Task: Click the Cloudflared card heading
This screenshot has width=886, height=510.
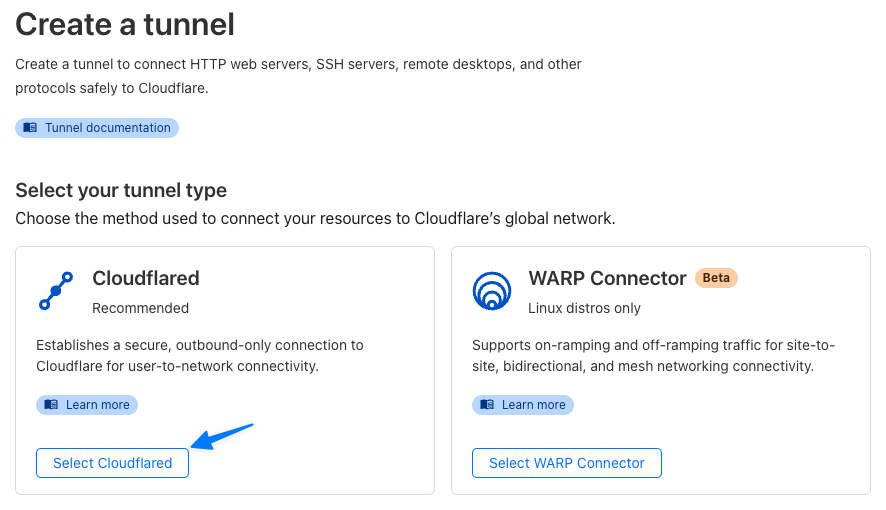Action: tap(146, 278)
